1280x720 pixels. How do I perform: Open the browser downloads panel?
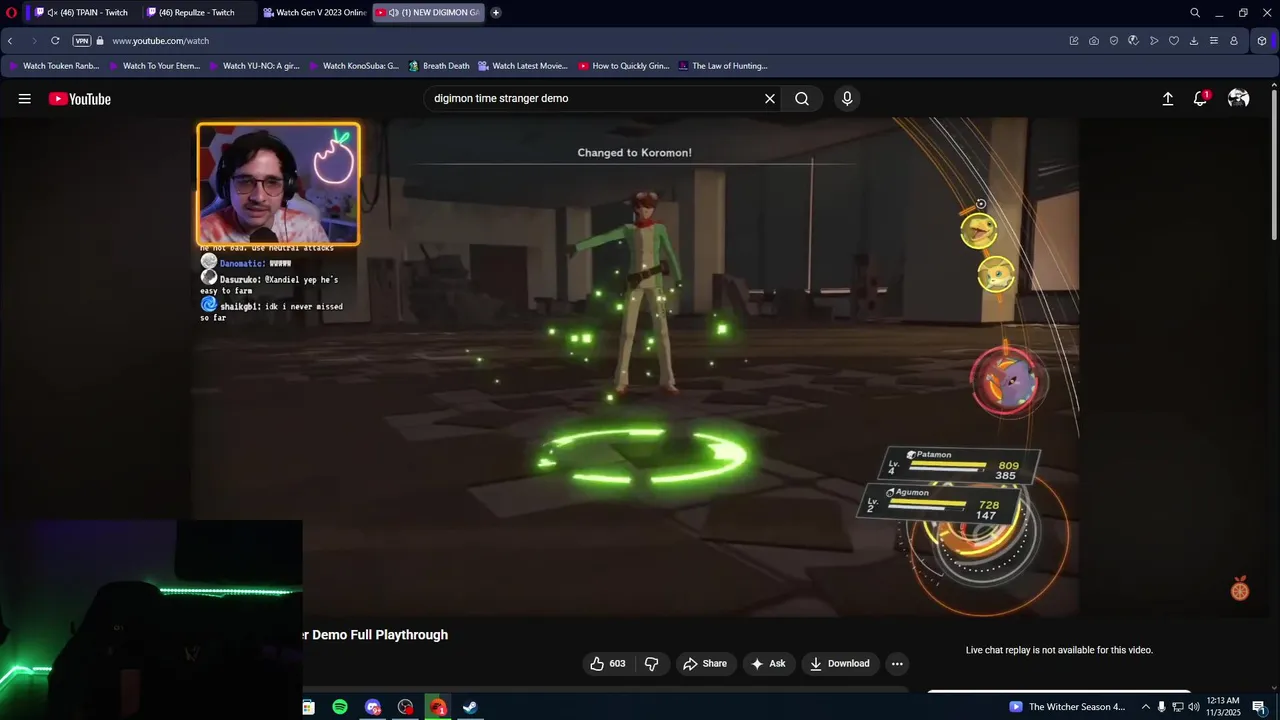[x=1194, y=41]
